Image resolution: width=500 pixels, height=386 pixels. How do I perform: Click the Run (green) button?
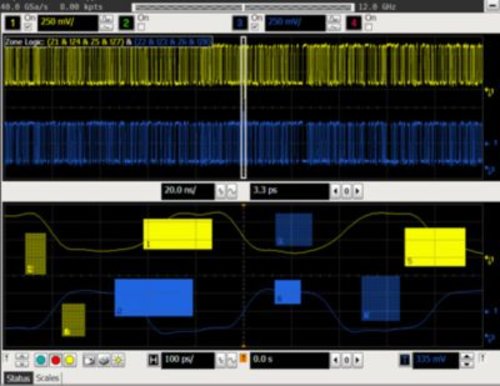tap(41, 360)
